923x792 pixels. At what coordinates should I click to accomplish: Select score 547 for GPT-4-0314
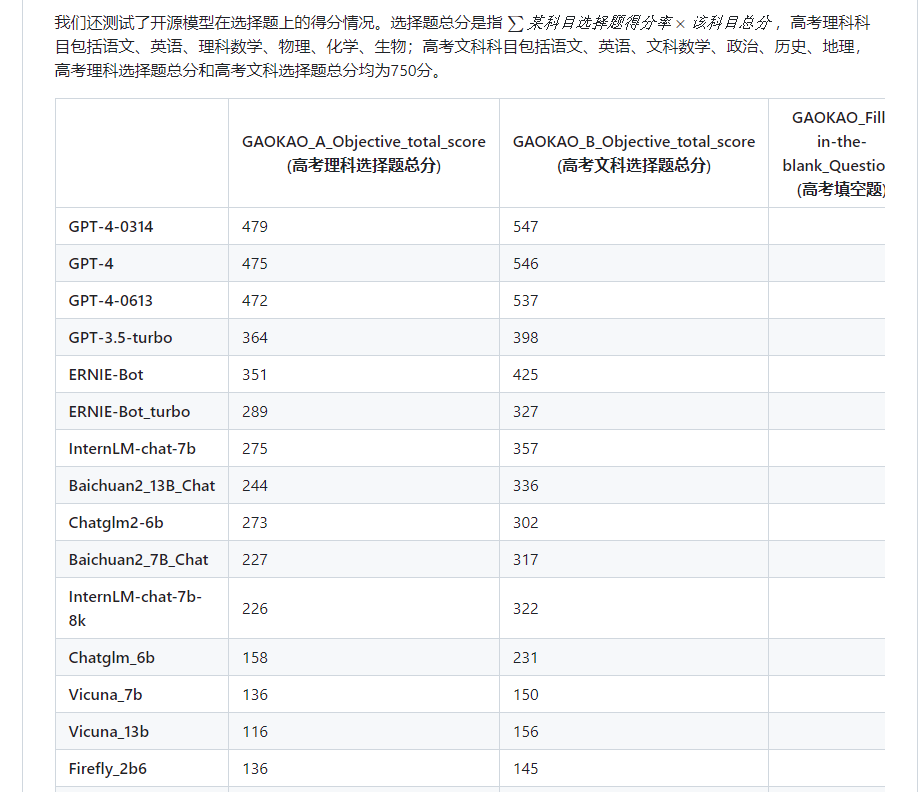pyautogui.click(x=526, y=227)
